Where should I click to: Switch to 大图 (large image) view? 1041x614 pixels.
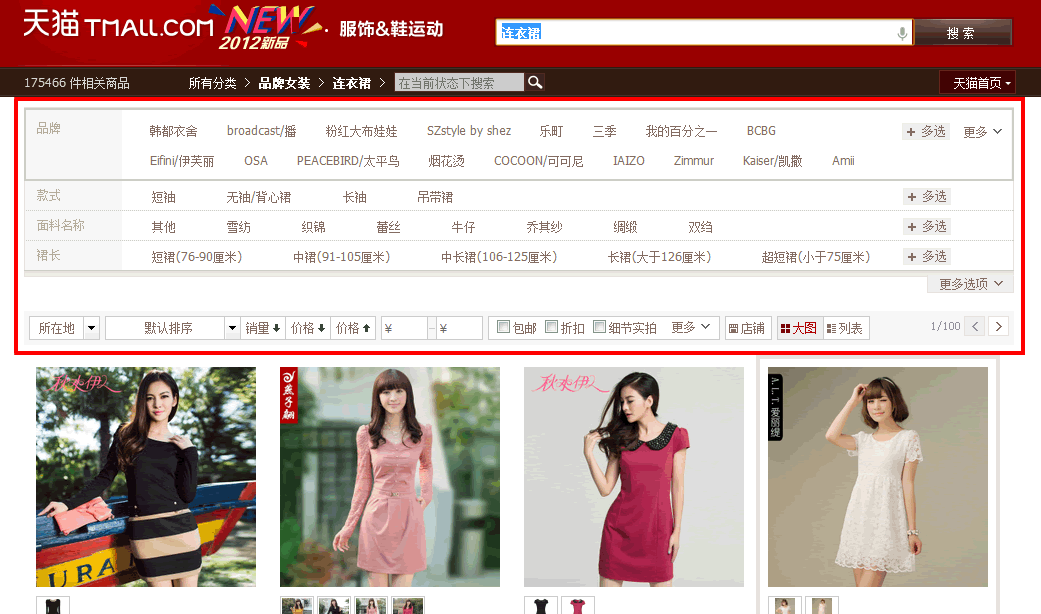[x=798, y=327]
